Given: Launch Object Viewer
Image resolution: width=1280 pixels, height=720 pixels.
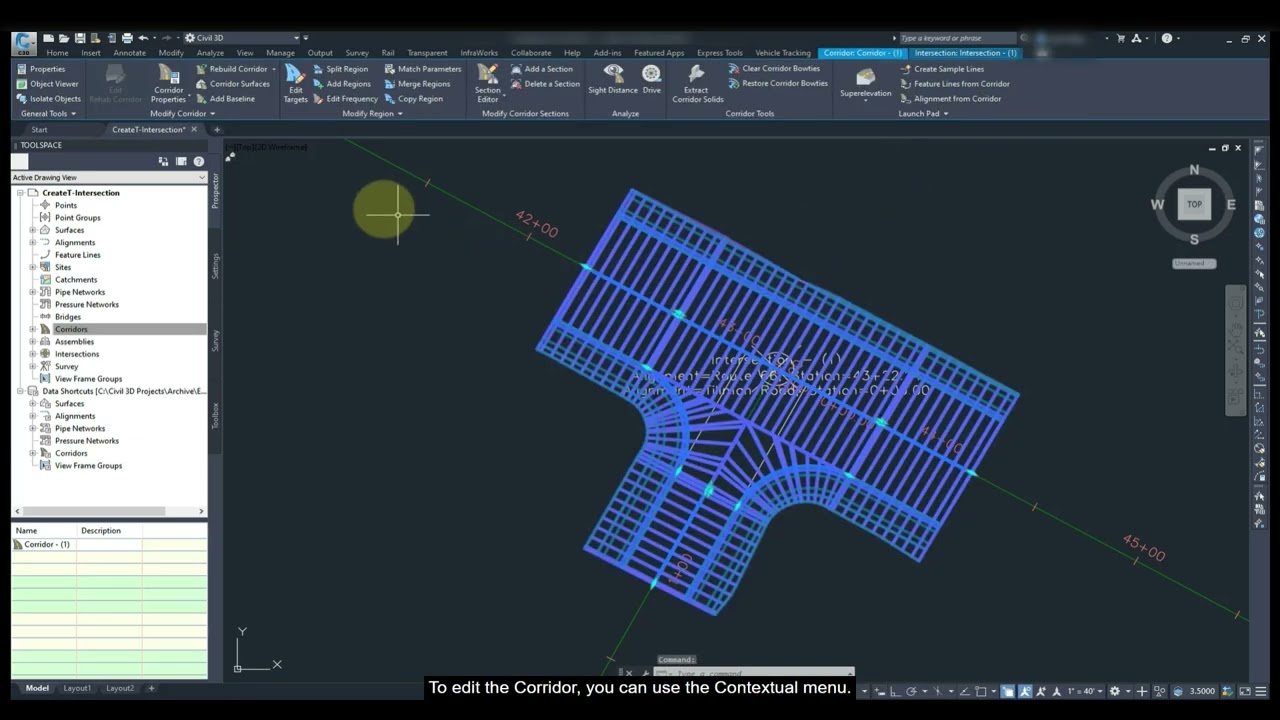Looking at the screenshot, I should tap(46, 84).
